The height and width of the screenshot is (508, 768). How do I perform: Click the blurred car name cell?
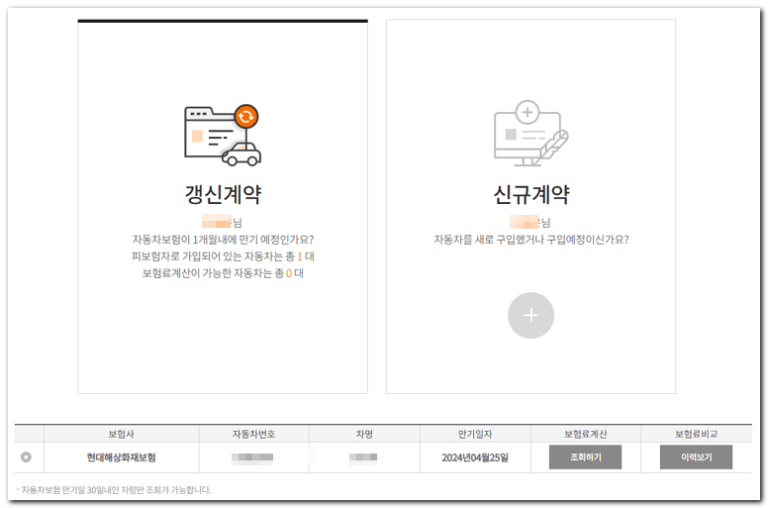pos(363,458)
